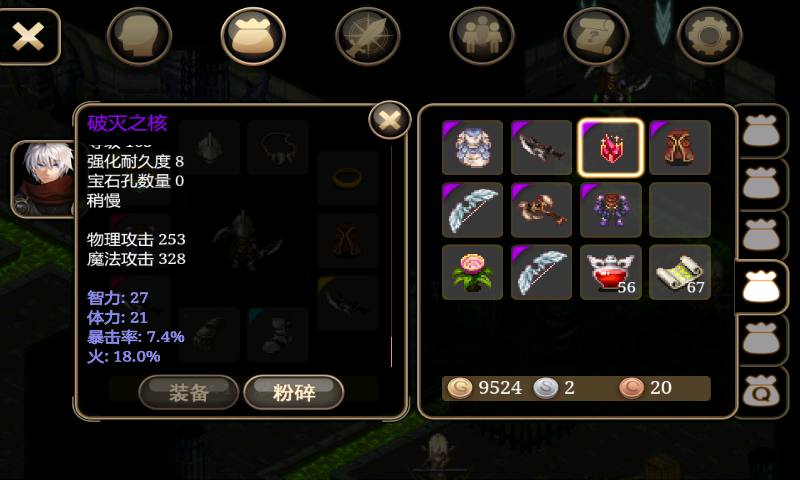Open the character profile head icon
Screen dimensions: 800x480
pyautogui.click(x=139, y=36)
